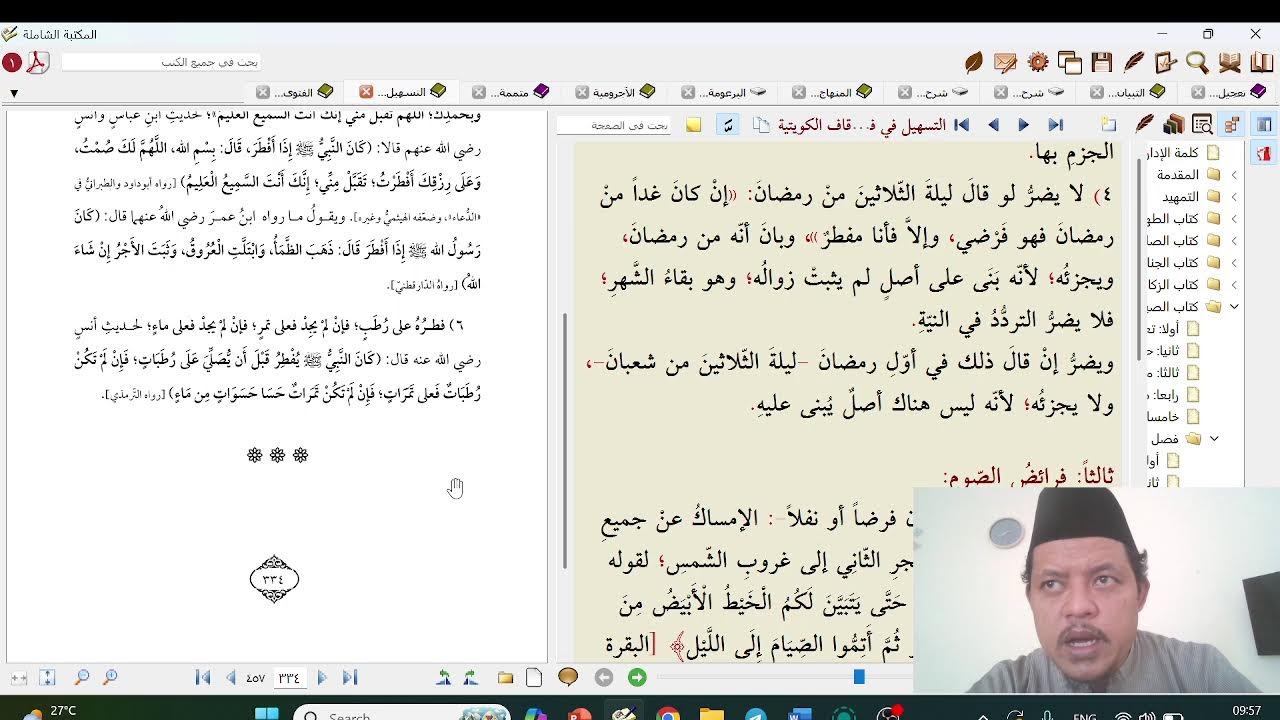Viewport: 1280px width, 720px height.
Task: Click the feather quill icon in book toolbar
Action: point(1144,125)
